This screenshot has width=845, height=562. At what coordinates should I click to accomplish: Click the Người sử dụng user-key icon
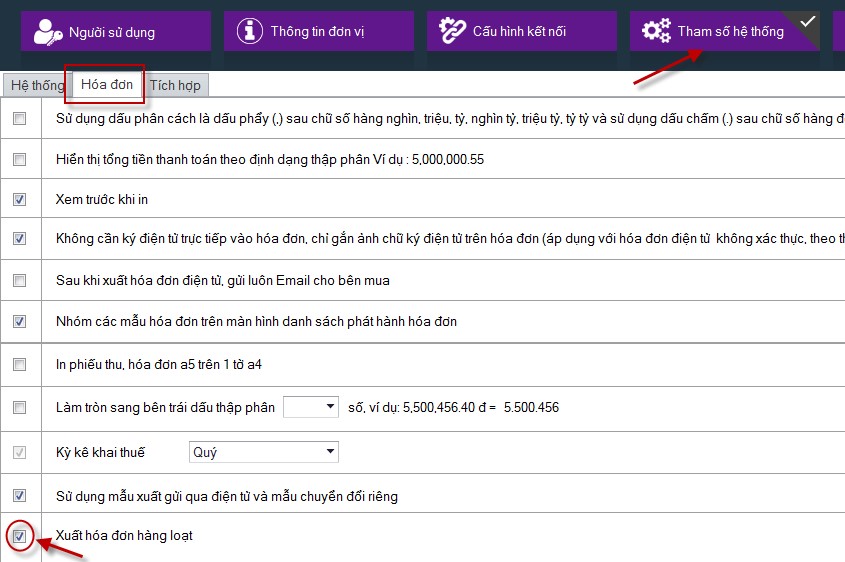(47, 32)
